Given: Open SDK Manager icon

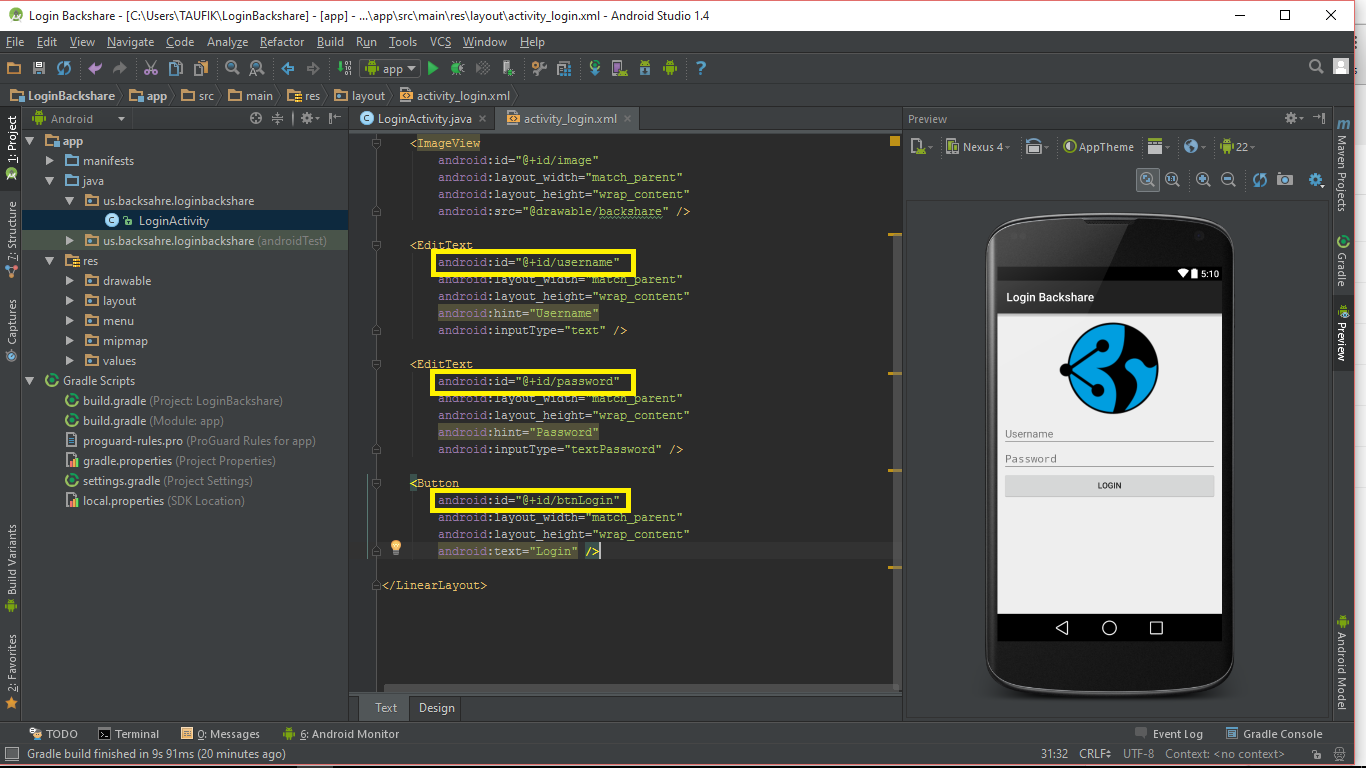Looking at the screenshot, I should click(645, 68).
